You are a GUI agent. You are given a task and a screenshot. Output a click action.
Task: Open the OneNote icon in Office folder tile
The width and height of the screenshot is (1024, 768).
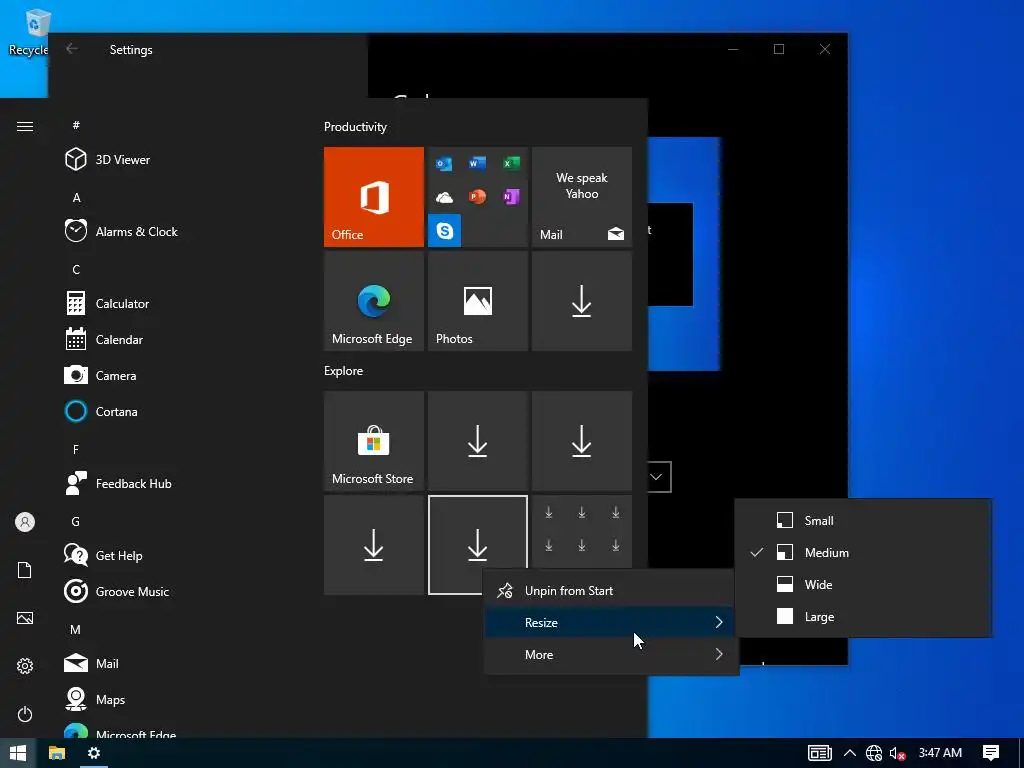click(x=511, y=197)
